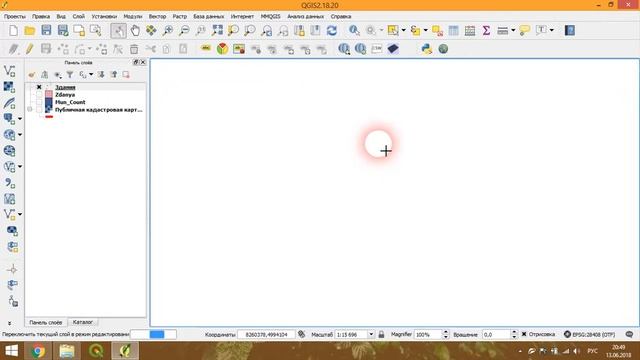Open project using yellow folder icon

click(29, 31)
